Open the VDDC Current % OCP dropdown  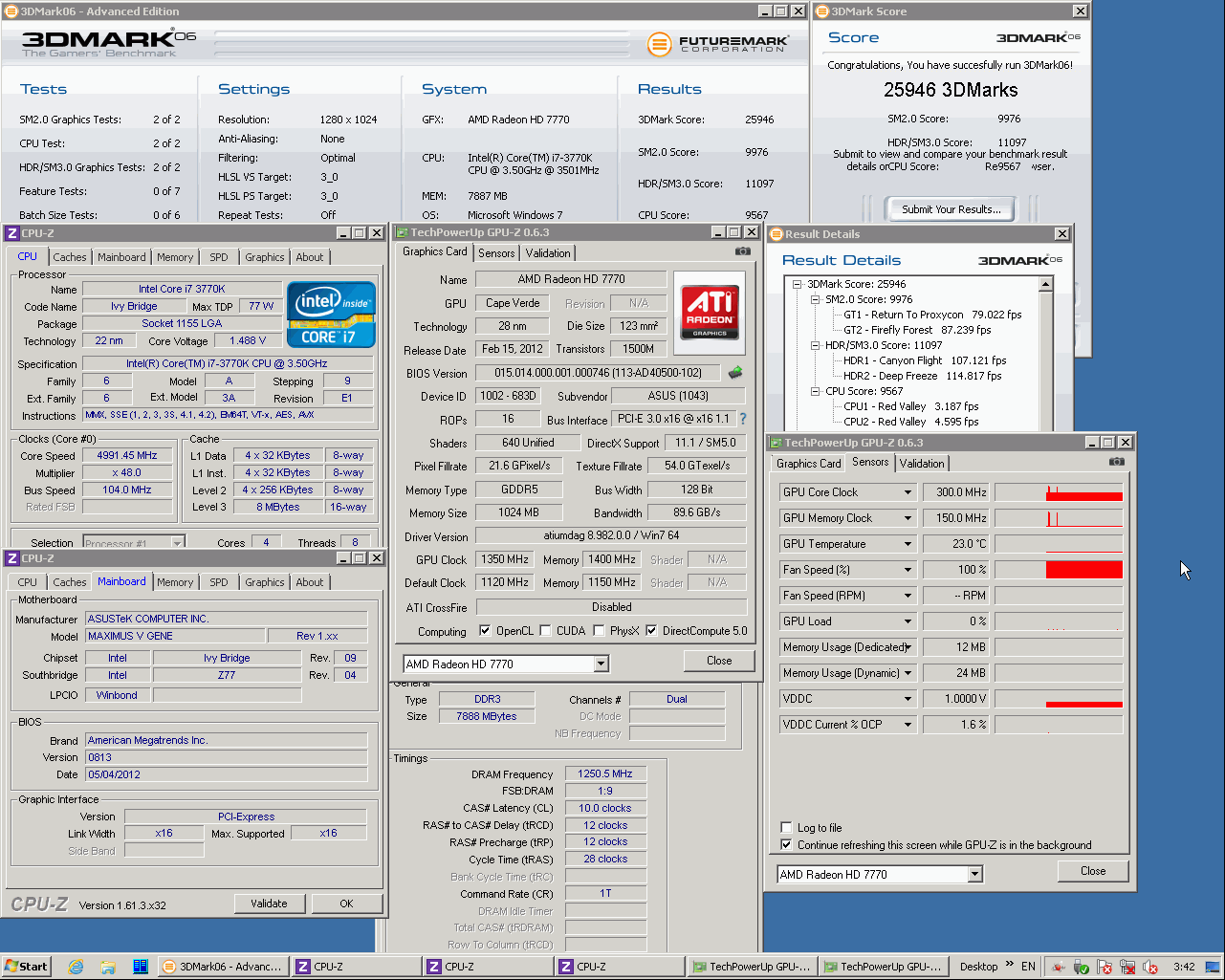[908, 725]
